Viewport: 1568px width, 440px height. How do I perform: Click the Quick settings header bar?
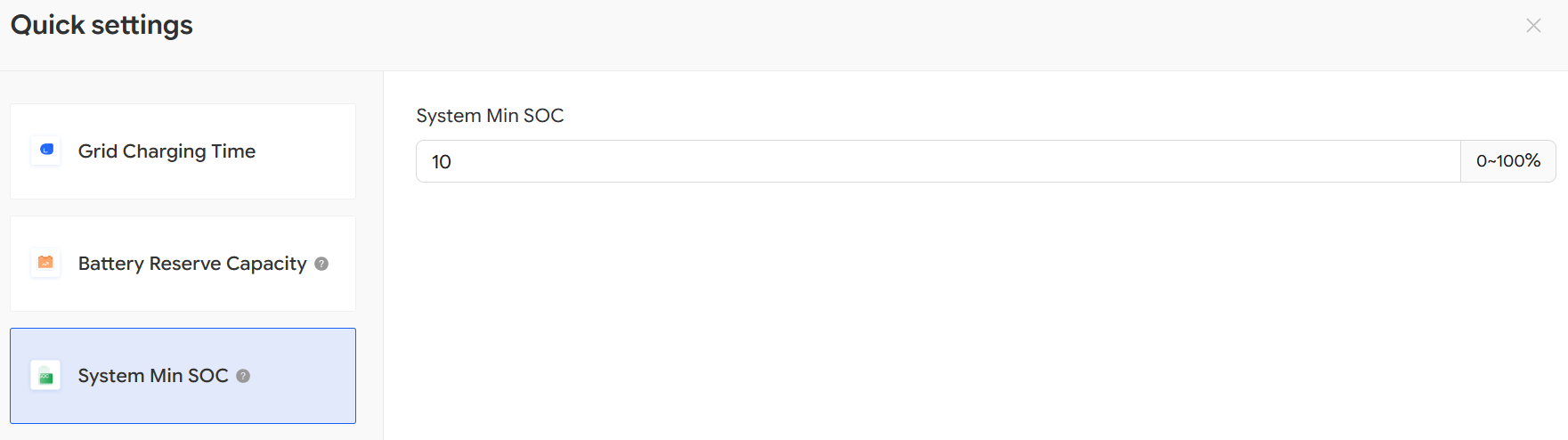pos(801,34)
